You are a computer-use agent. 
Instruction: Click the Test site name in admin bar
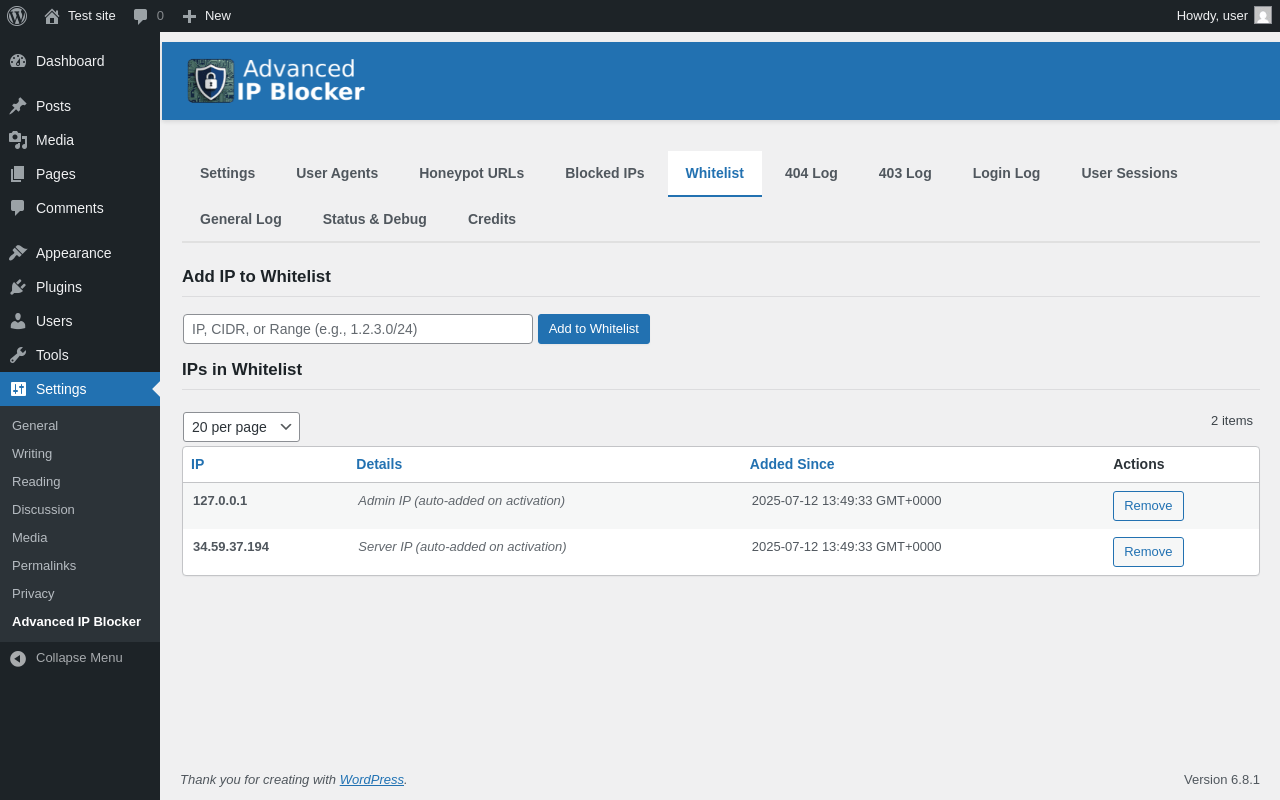92,16
